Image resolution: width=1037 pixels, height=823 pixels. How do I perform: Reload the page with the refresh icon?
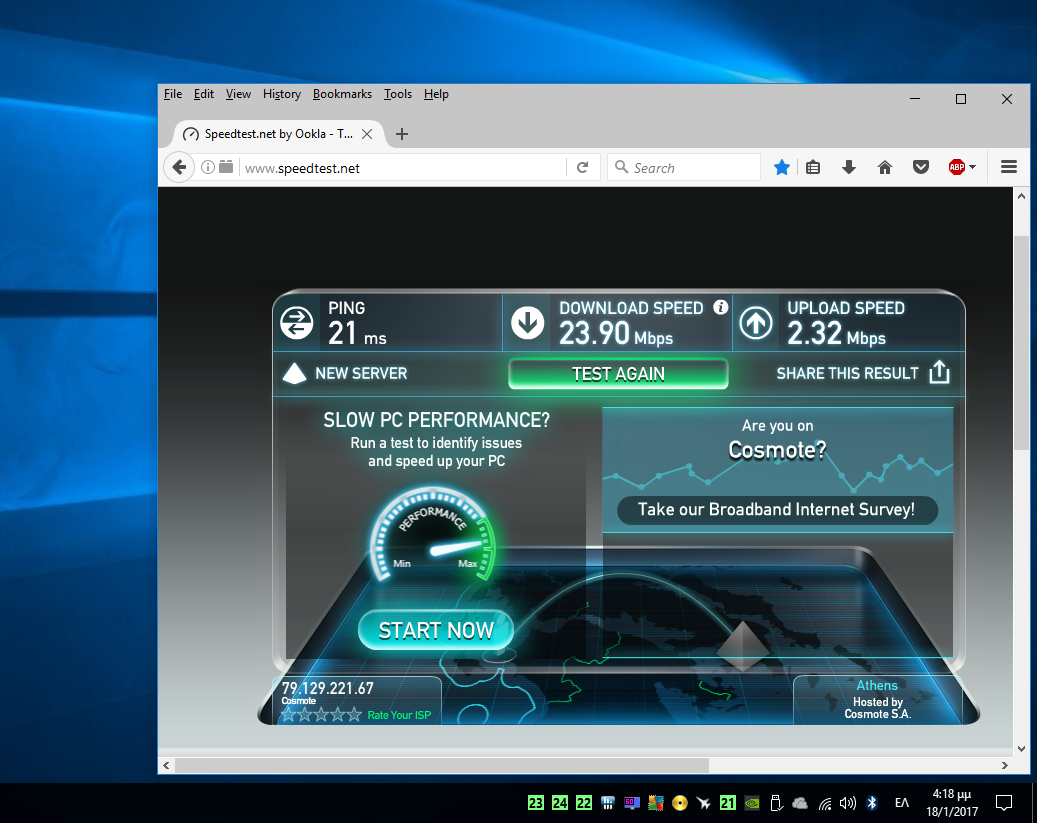[583, 167]
